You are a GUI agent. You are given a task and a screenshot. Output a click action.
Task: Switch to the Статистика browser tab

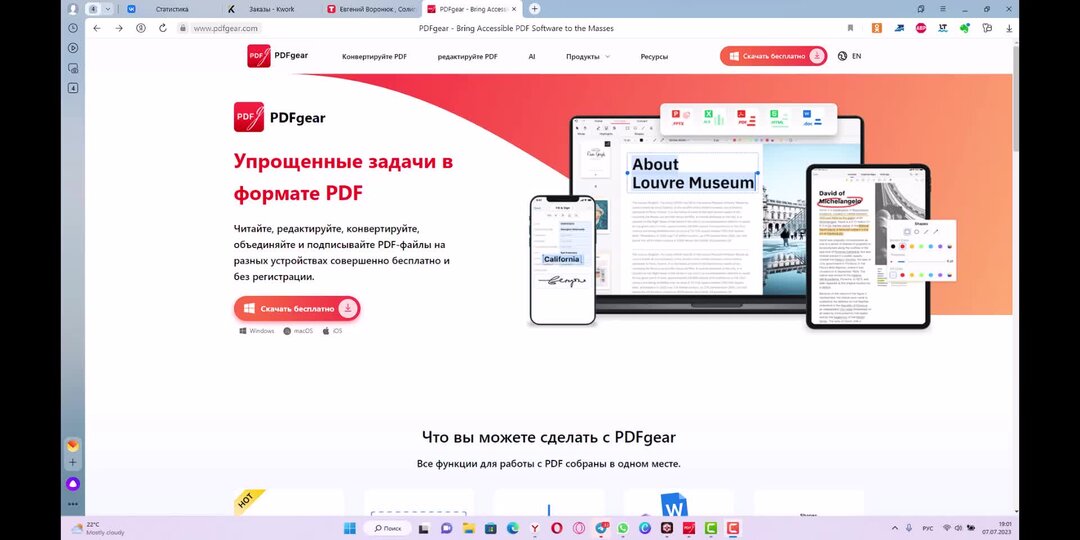pyautogui.click(x=171, y=9)
